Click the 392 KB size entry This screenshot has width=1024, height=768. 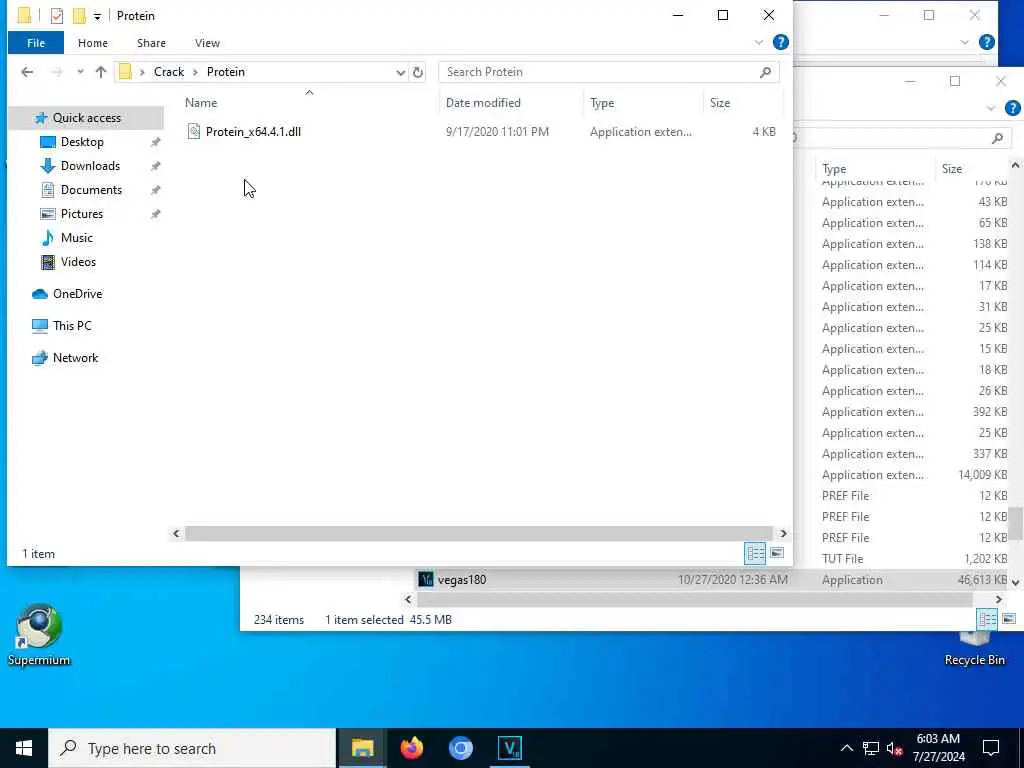click(x=989, y=412)
